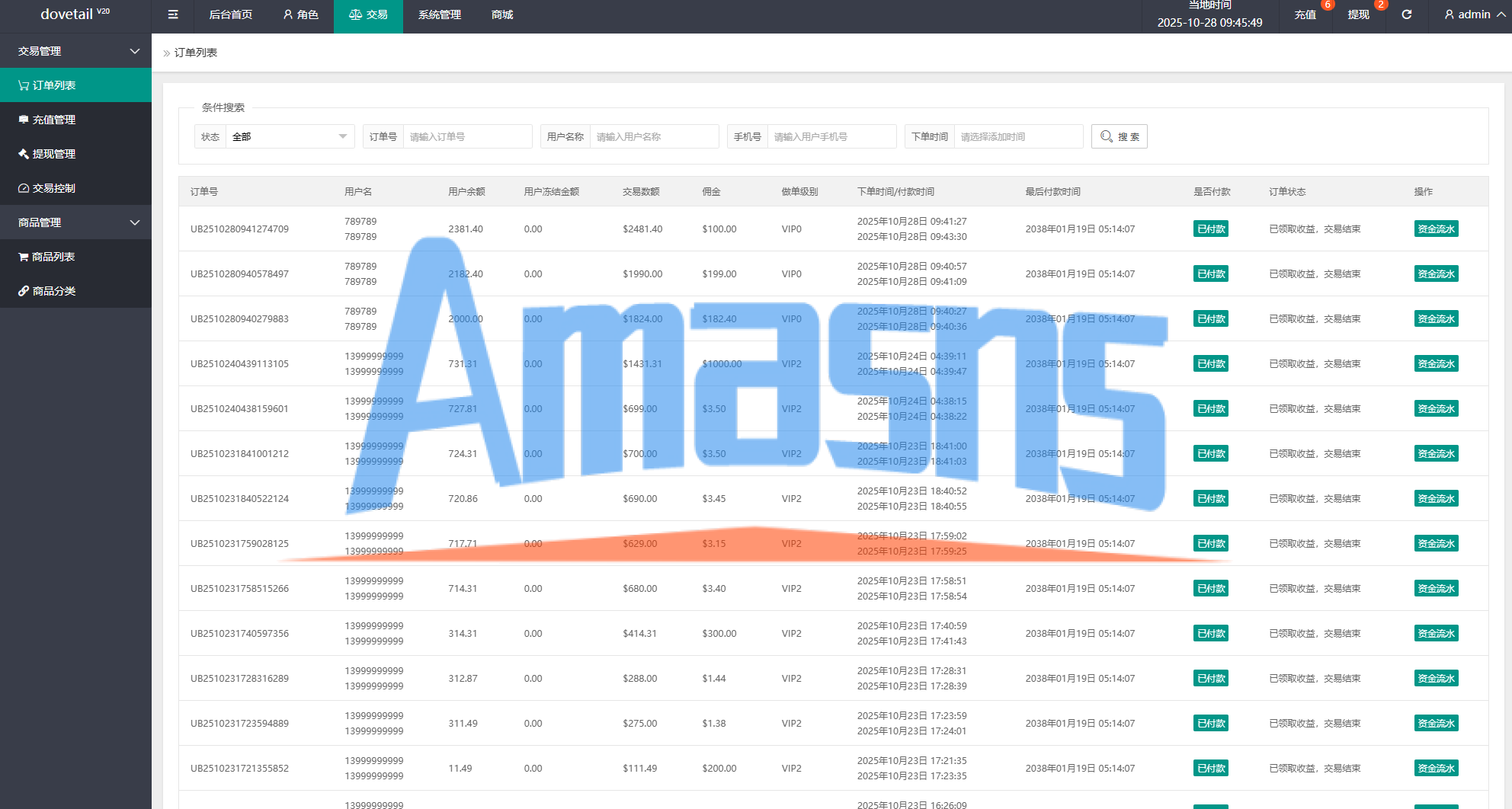The image size is (1512, 809).
Task: Click 已付款 badge for order UB2510231723594889
Action: click(x=1210, y=723)
